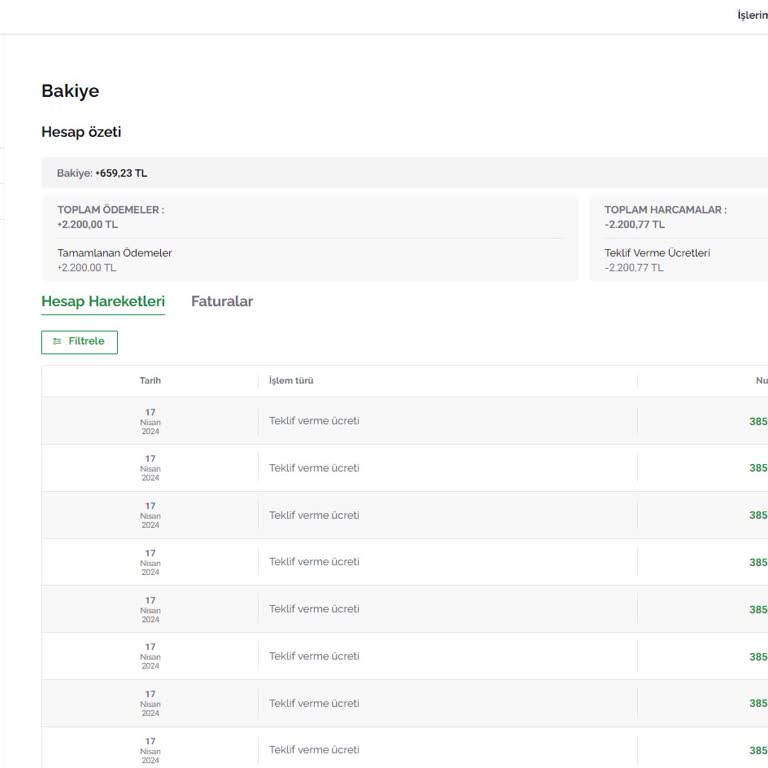This screenshot has width=768, height=768.
Task: Click the TOPLAM HARCAMALAR amount
Action: tap(634, 224)
